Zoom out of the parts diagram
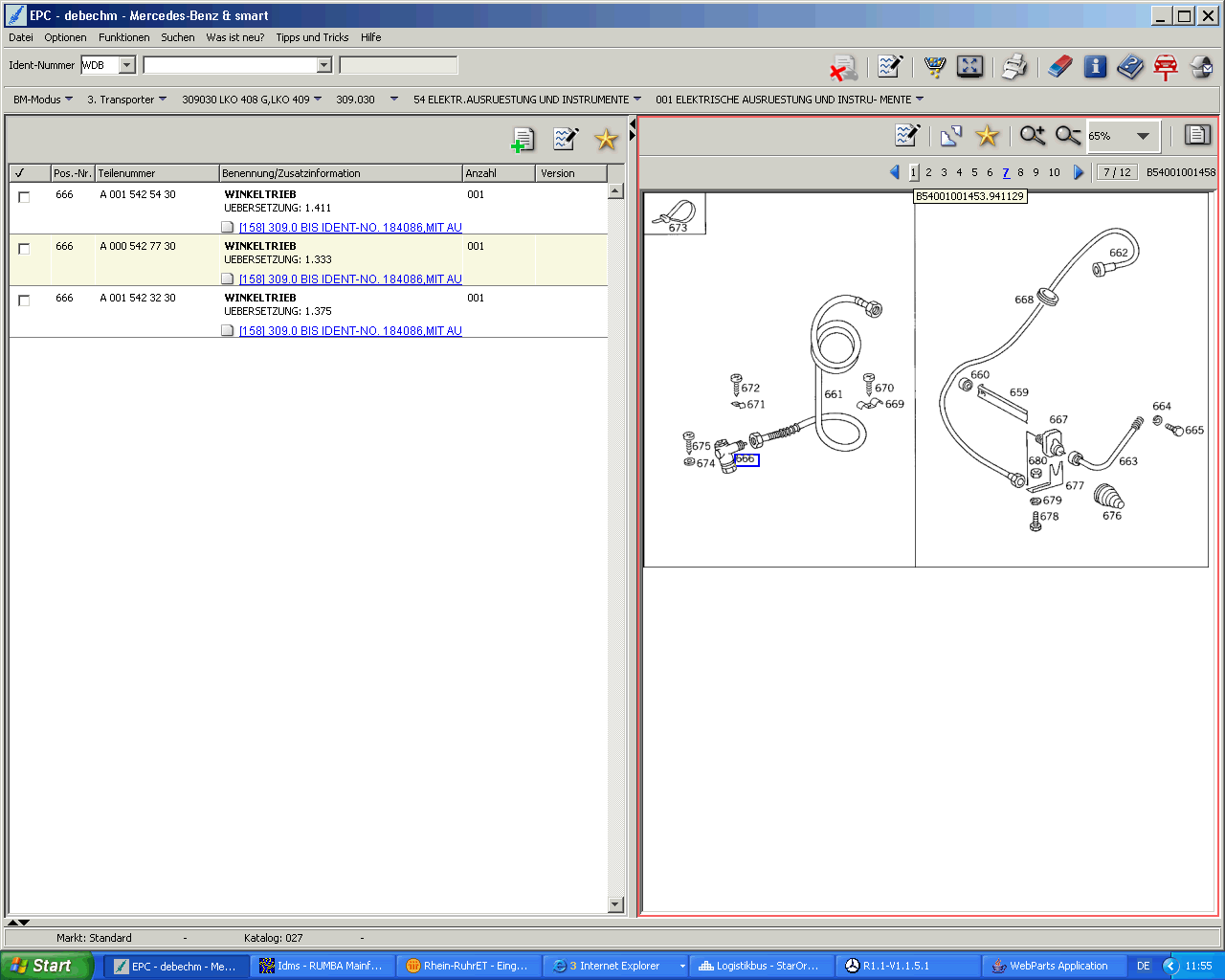The image size is (1225, 980). [x=1068, y=136]
